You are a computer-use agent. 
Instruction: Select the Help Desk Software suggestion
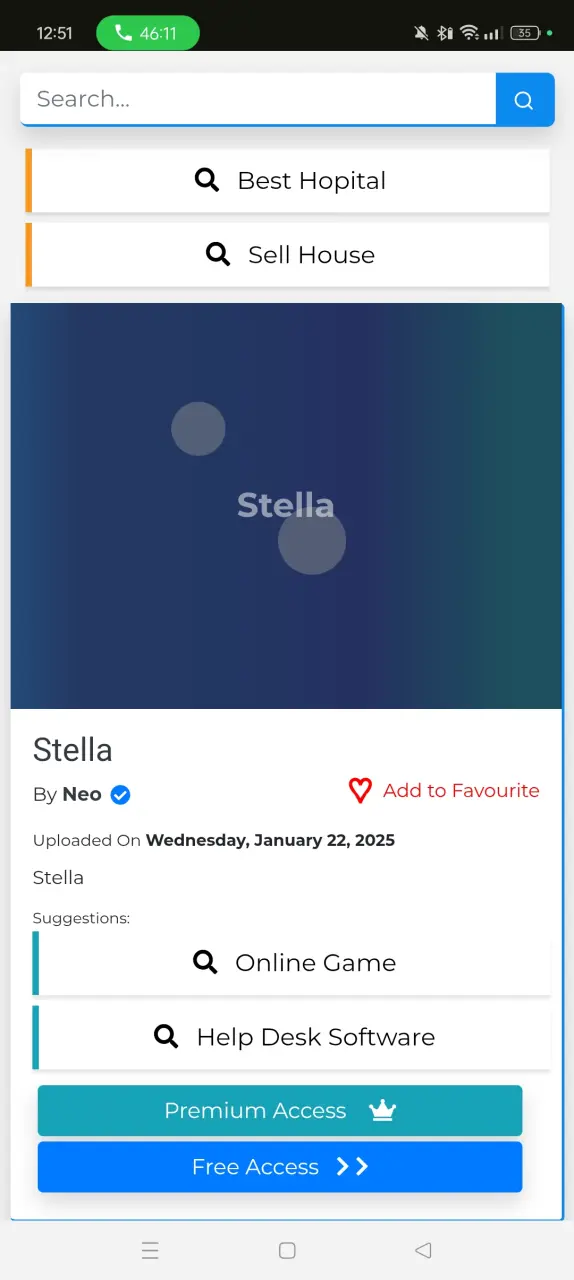point(292,1037)
